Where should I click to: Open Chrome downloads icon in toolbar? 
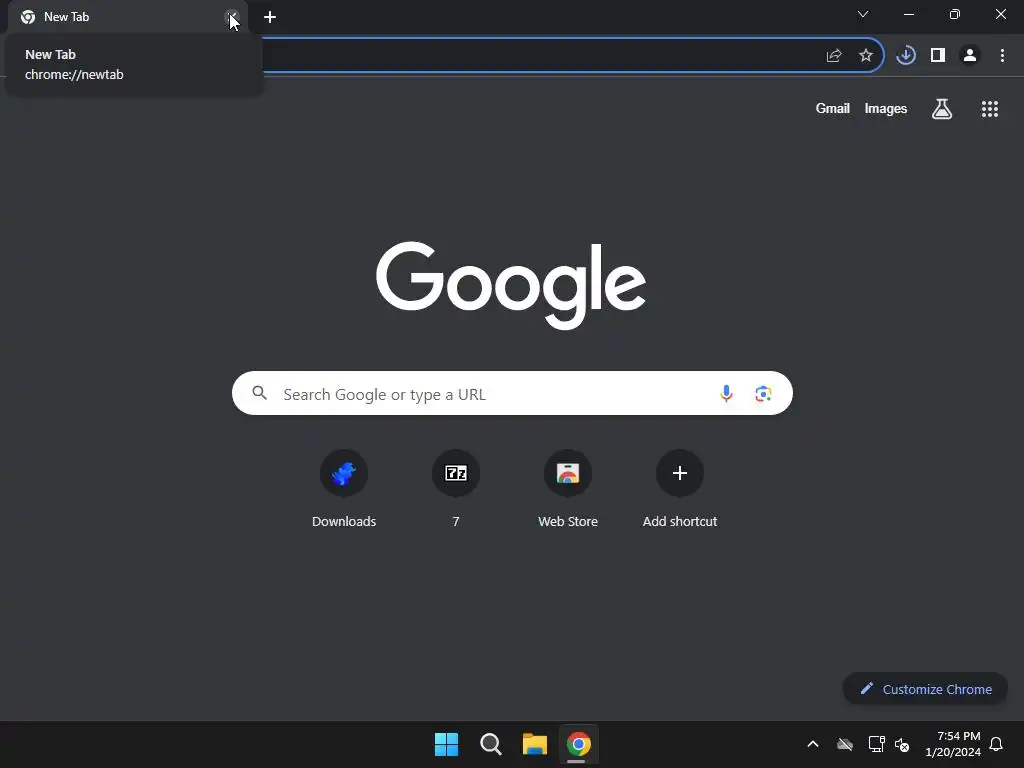tap(906, 56)
